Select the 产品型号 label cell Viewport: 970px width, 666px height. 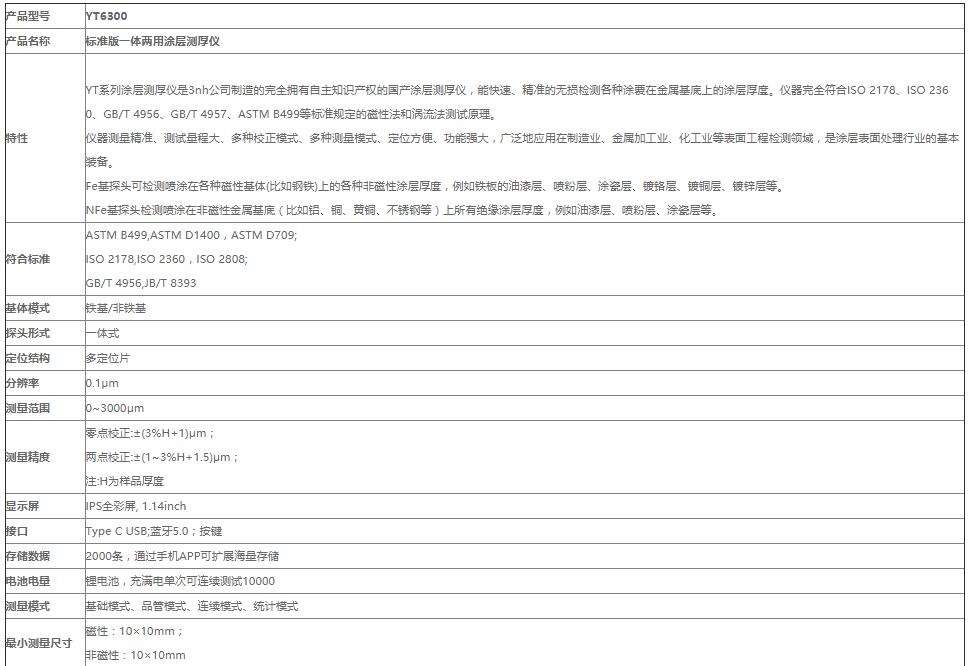(x=28, y=16)
